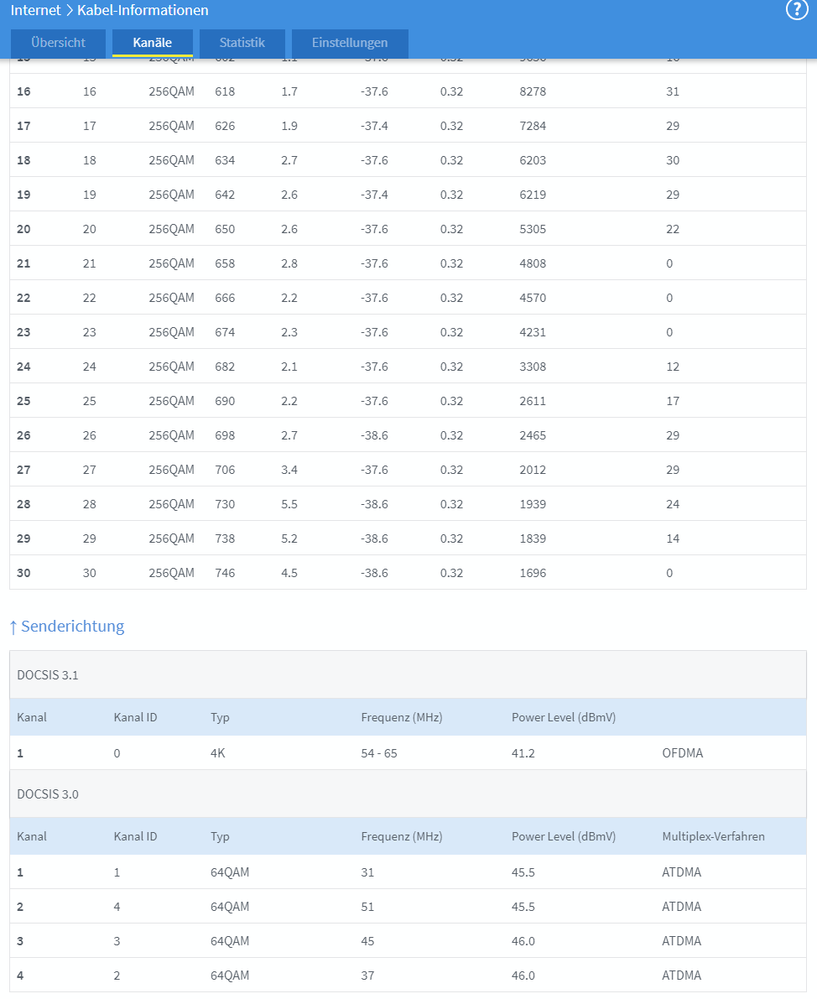Image resolution: width=817 pixels, height=999 pixels.
Task: Click the Kabel-Informationen breadcrumb title
Action: click(143, 10)
